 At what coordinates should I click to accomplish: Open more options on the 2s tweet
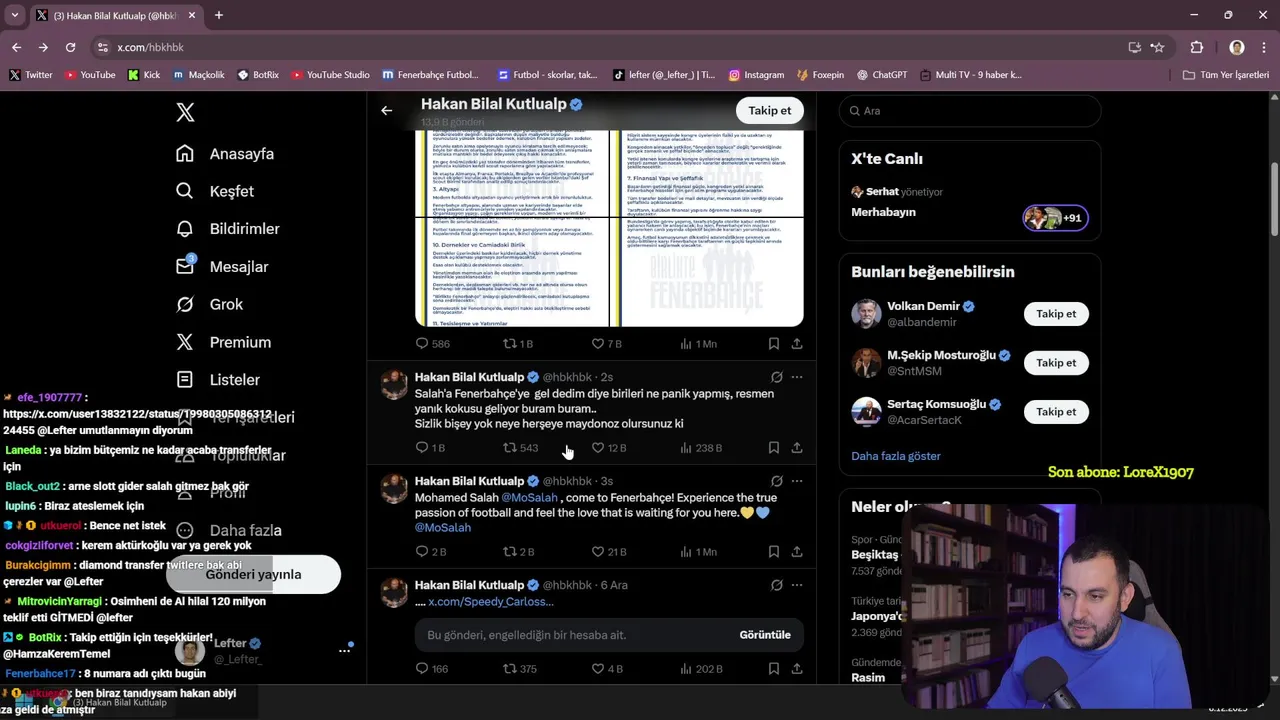[797, 377]
